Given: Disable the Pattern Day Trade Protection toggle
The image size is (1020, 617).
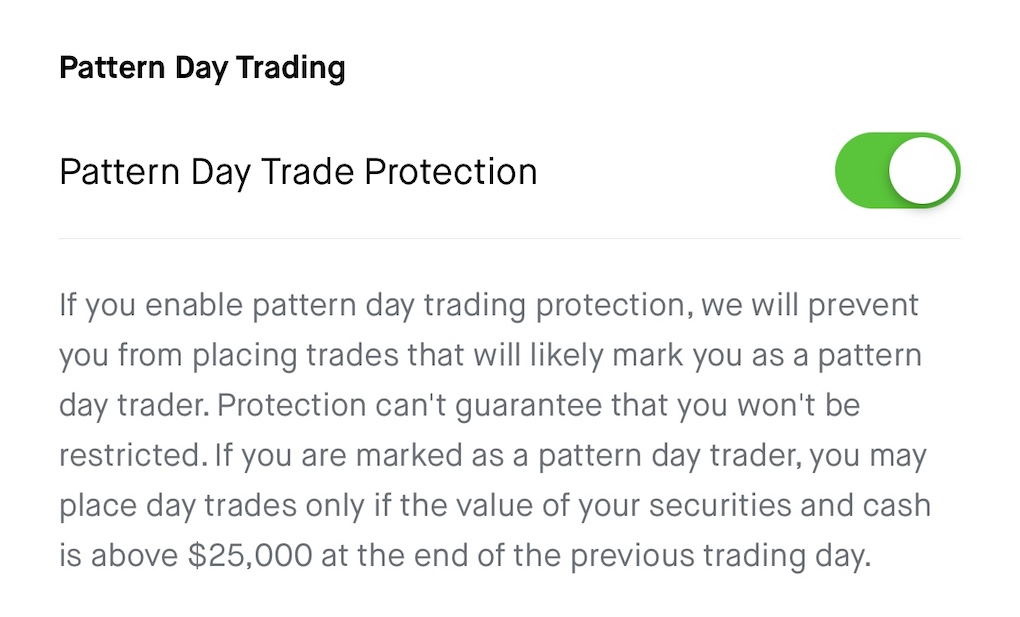Looking at the screenshot, I should (897, 171).
